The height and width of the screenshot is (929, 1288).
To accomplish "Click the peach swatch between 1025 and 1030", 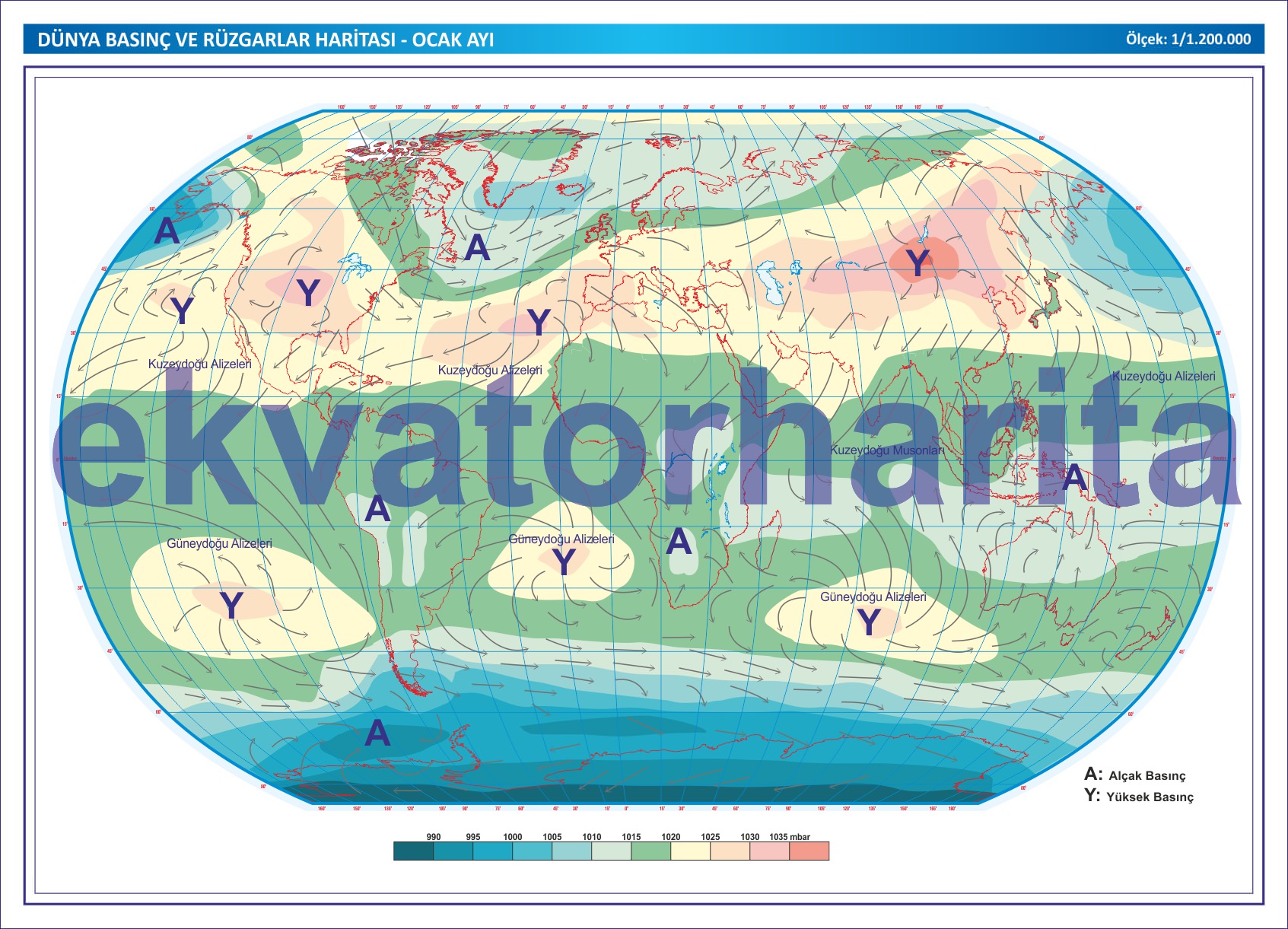I will (x=730, y=851).
